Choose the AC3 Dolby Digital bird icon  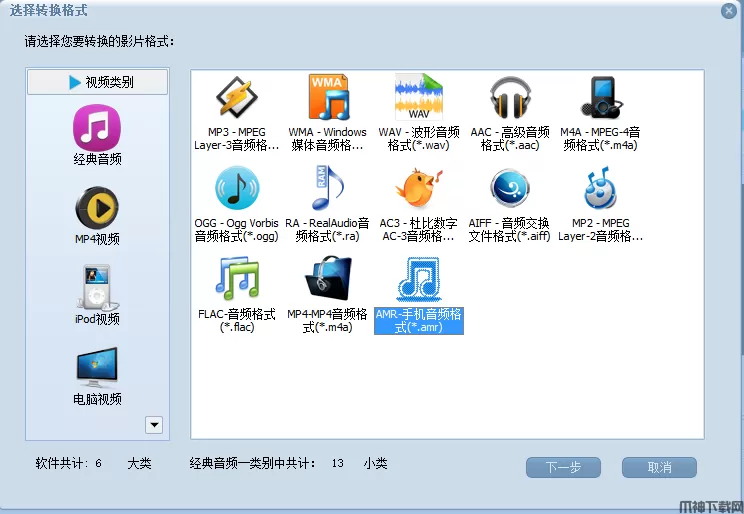coord(418,188)
